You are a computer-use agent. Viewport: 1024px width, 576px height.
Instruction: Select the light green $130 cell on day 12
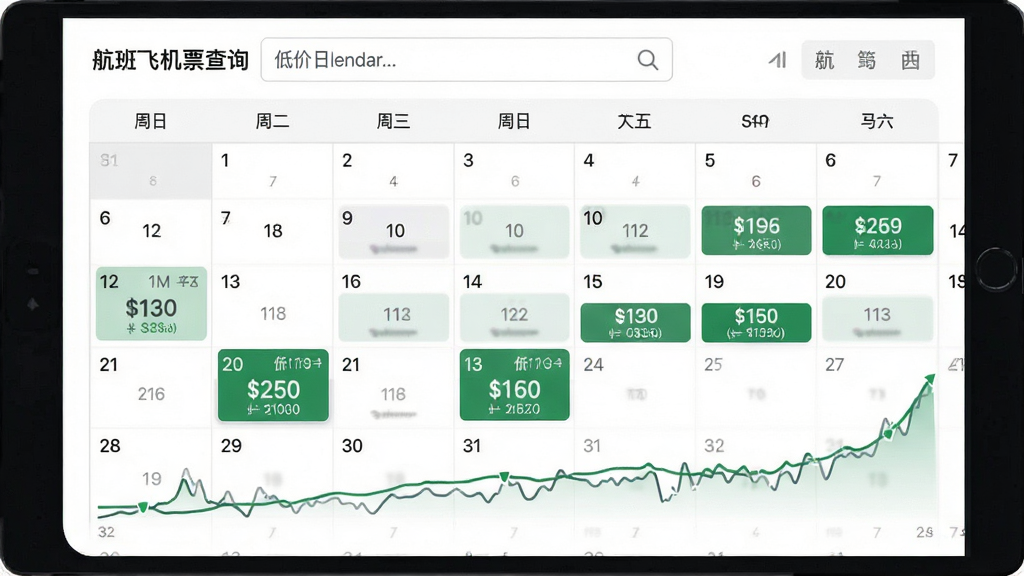pos(152,304)
